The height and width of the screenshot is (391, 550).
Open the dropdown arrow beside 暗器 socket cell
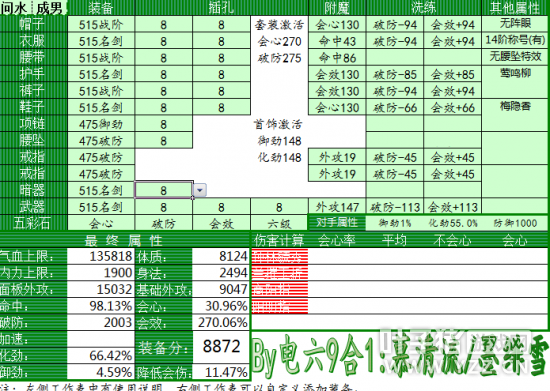(x=200, y=190)
